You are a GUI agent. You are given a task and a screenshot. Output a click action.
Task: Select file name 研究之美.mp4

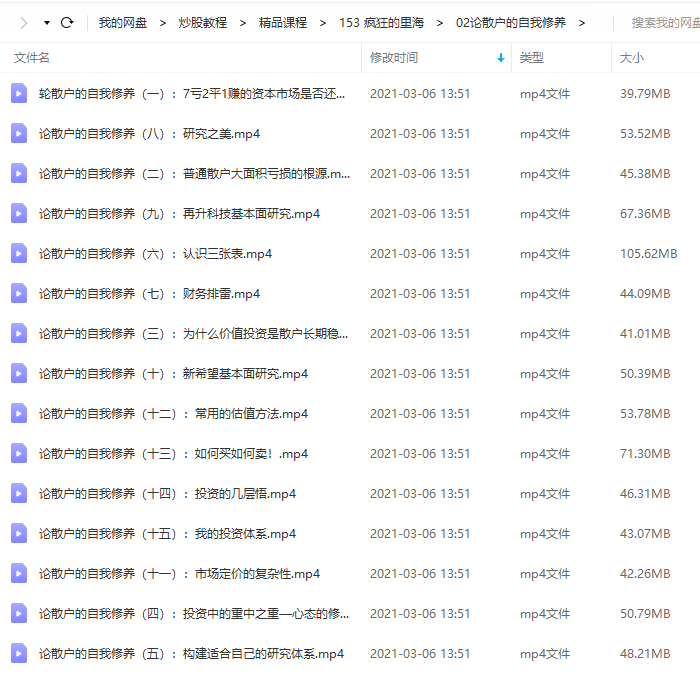click(149, 134)
